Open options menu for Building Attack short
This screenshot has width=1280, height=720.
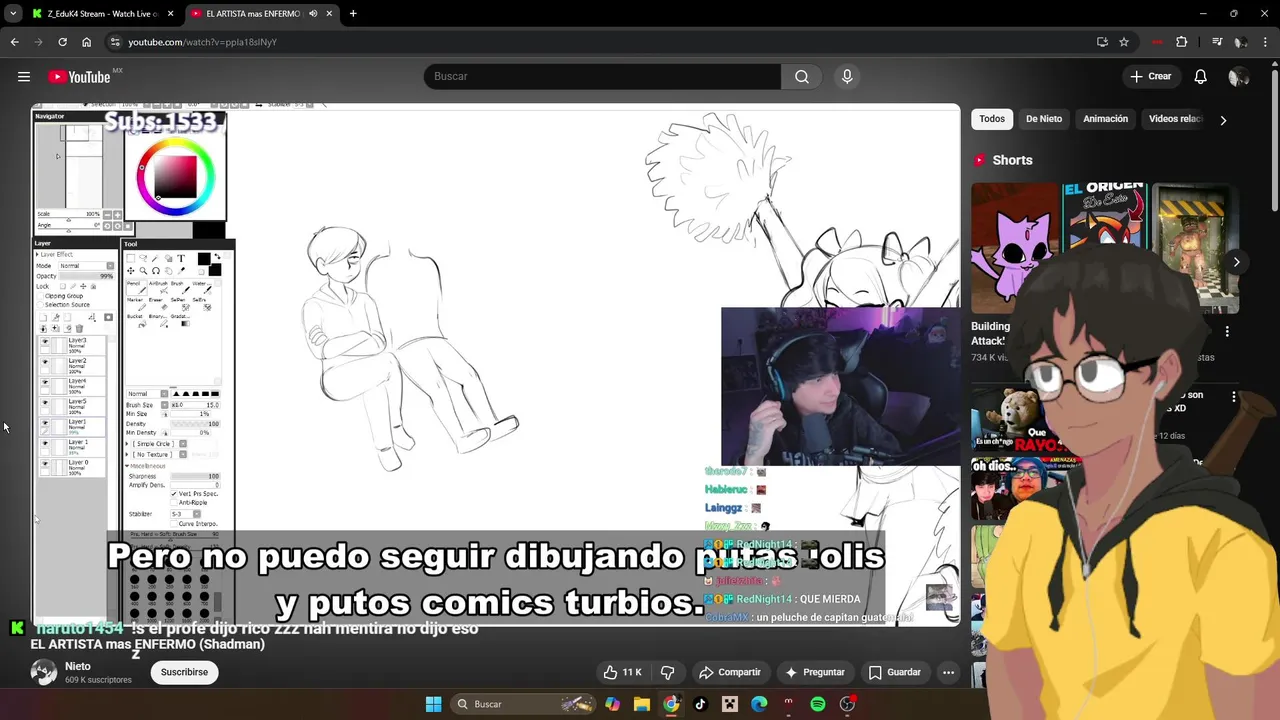1227,331
